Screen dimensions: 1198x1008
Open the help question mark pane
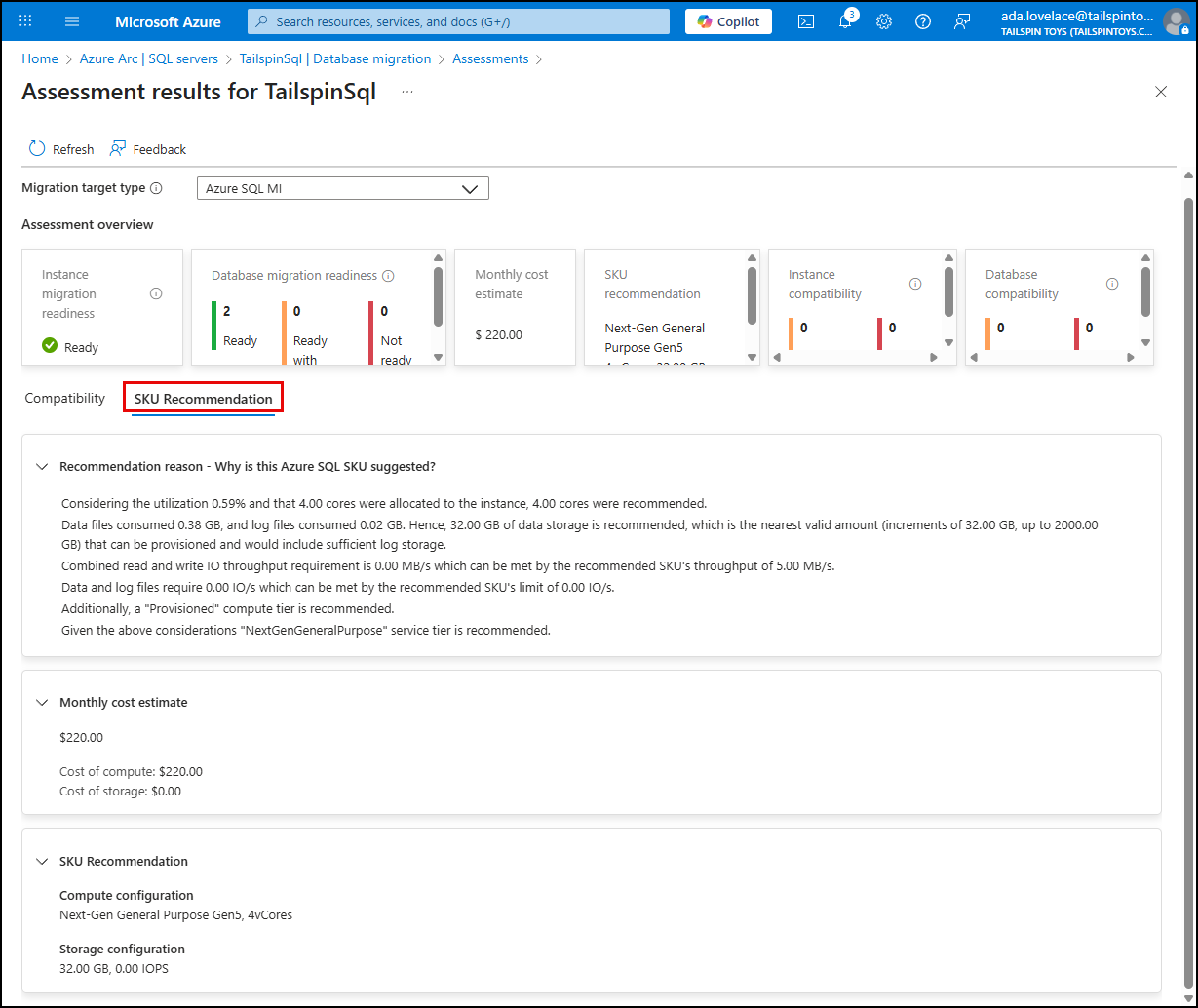tap(922, 20)
